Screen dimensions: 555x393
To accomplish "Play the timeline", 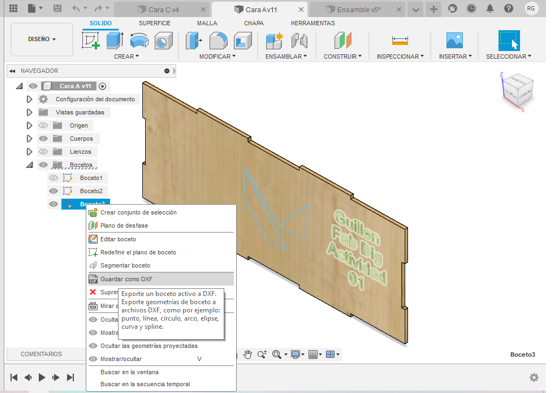I will tap(42, 377).
